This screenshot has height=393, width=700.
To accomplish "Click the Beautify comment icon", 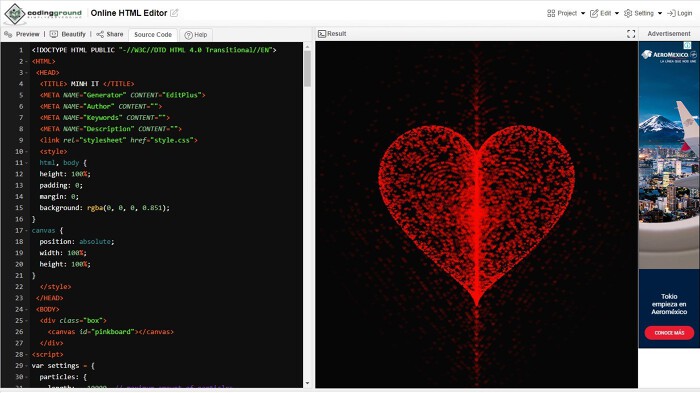I will [54, 34].
